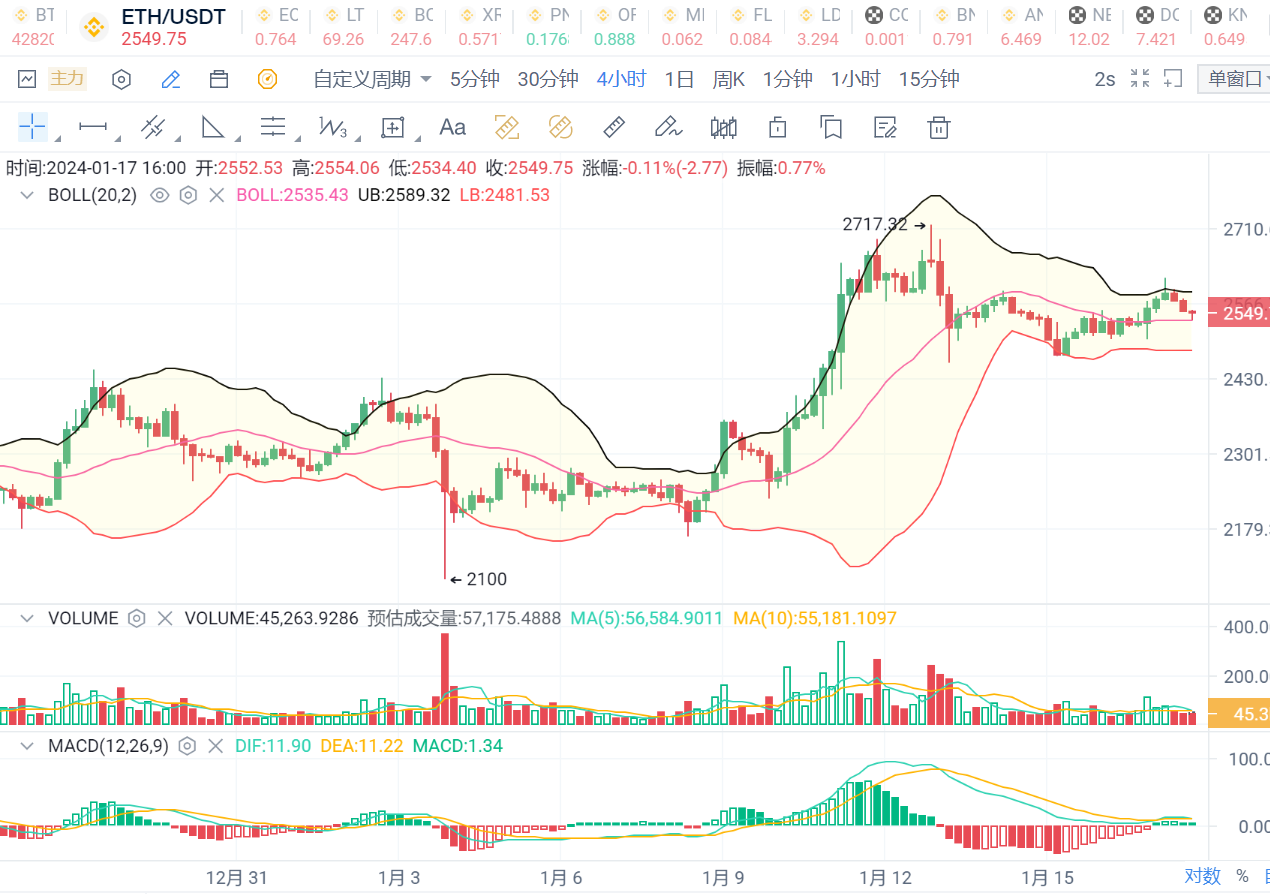This screenshot has width=1270, height=894.
Task: Select the horizontal line drawing tool
Action: (93, 126)
